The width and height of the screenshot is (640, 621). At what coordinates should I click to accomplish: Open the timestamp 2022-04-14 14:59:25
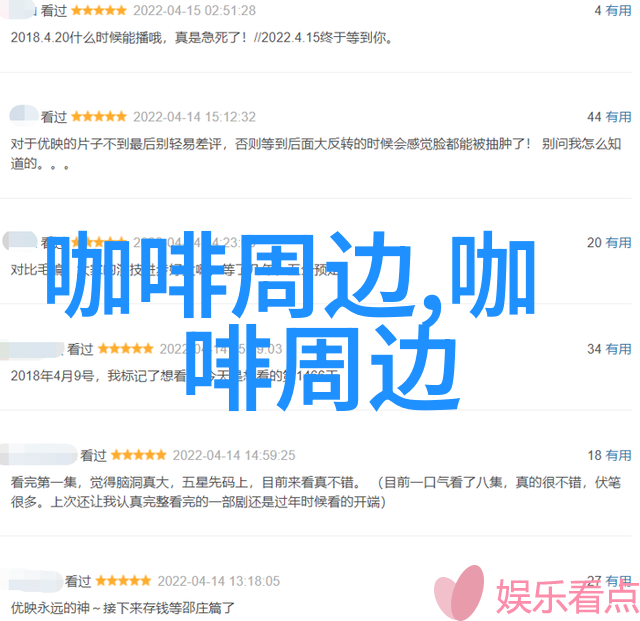pyautogui.click(x=234, y=455)
